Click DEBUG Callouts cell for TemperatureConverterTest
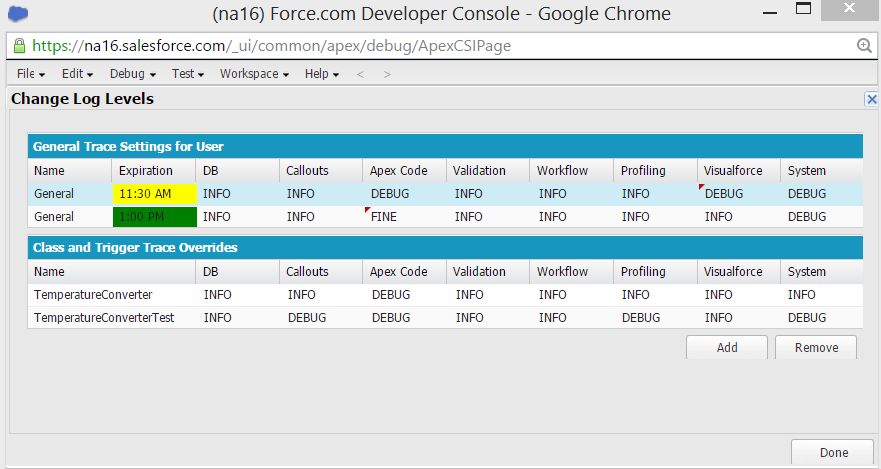Screen dimensions: 881x469 (321, 318)
